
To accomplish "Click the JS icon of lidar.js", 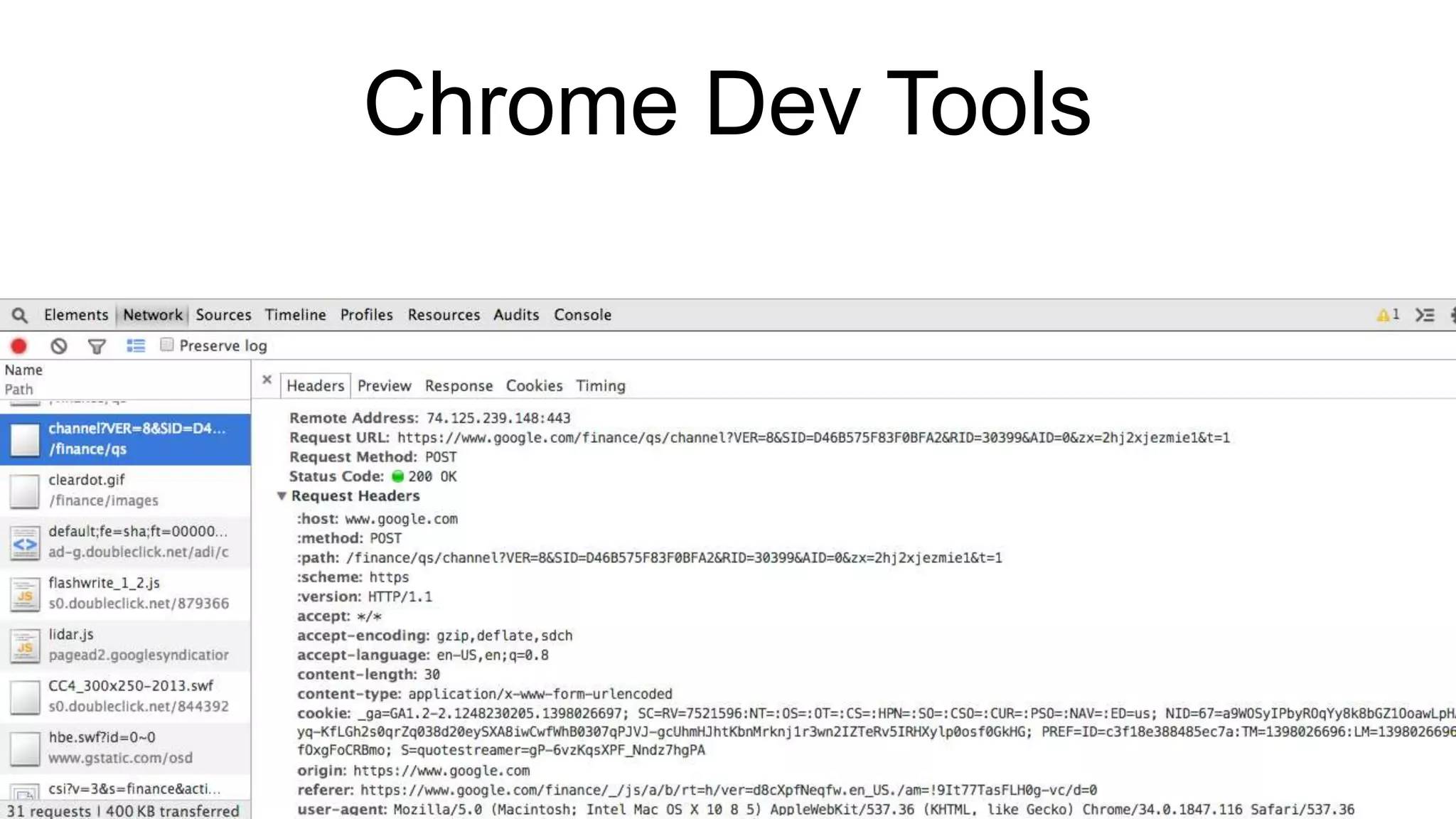I will coord(25,646).
